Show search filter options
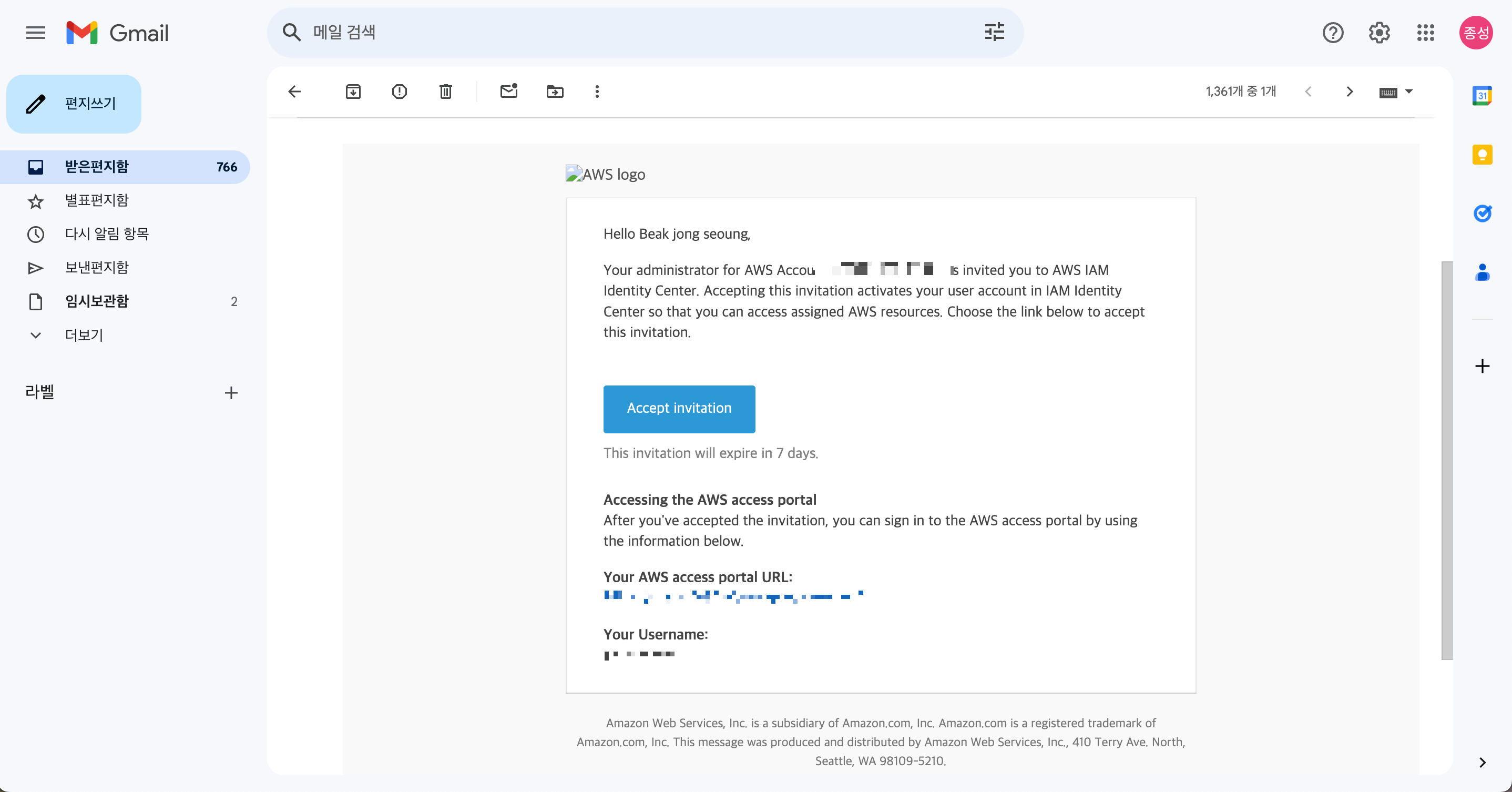Image resolution: width=1512 pixels, height=792 pixels. click(x=994, y=32)
